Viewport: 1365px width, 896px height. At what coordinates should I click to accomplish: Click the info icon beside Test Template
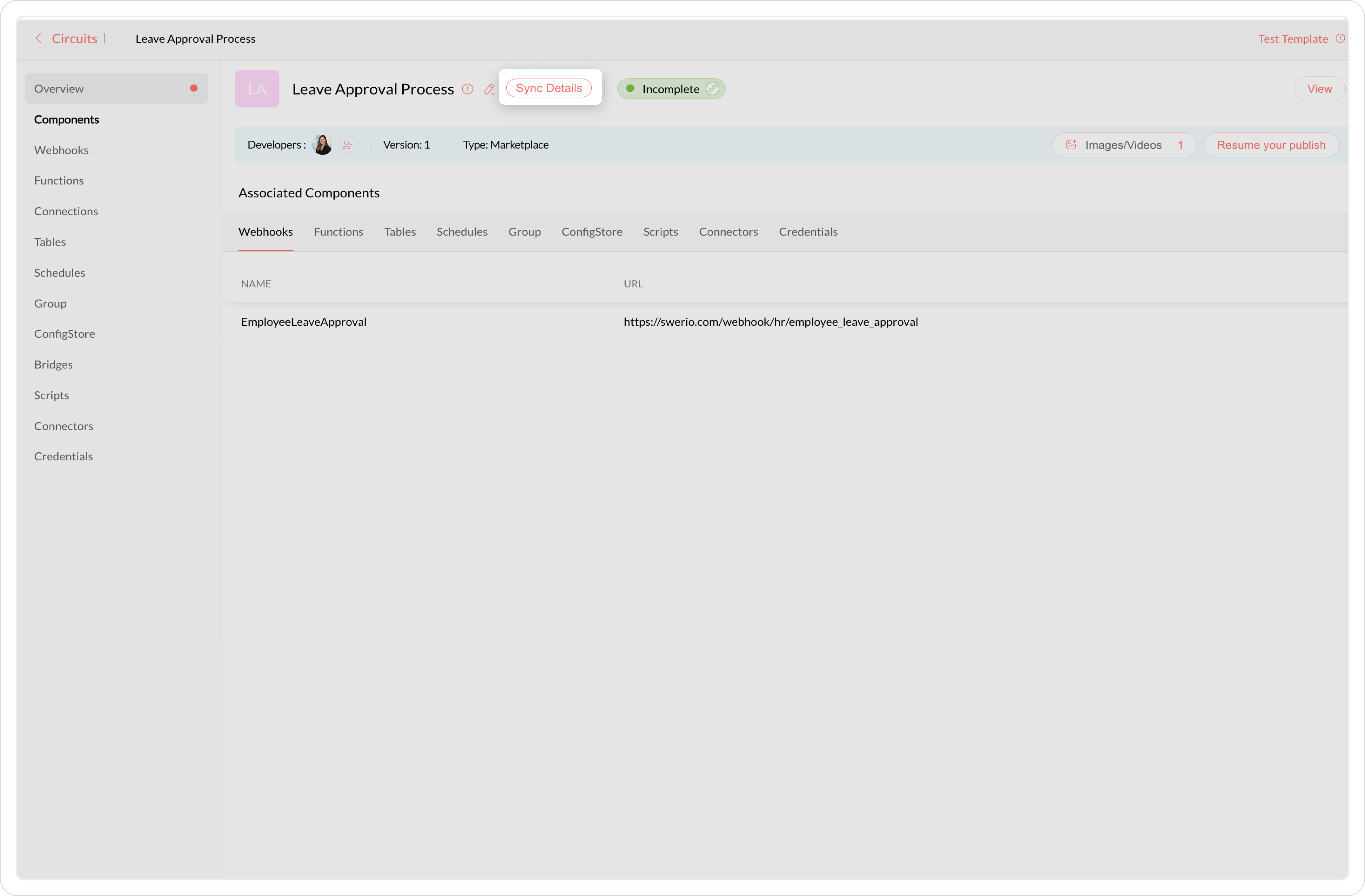coord(1340,38)
